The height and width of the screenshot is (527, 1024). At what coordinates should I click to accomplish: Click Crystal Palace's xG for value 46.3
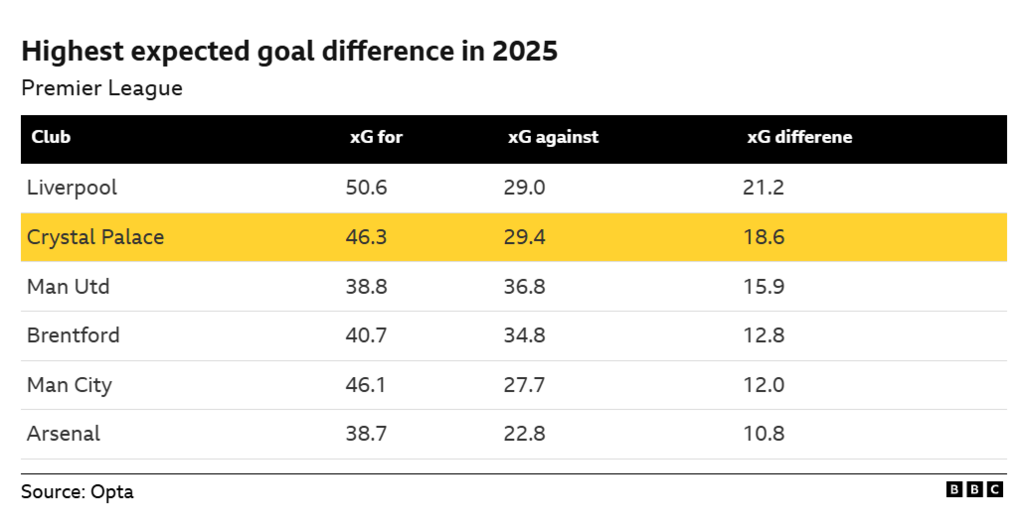[366, 237]
